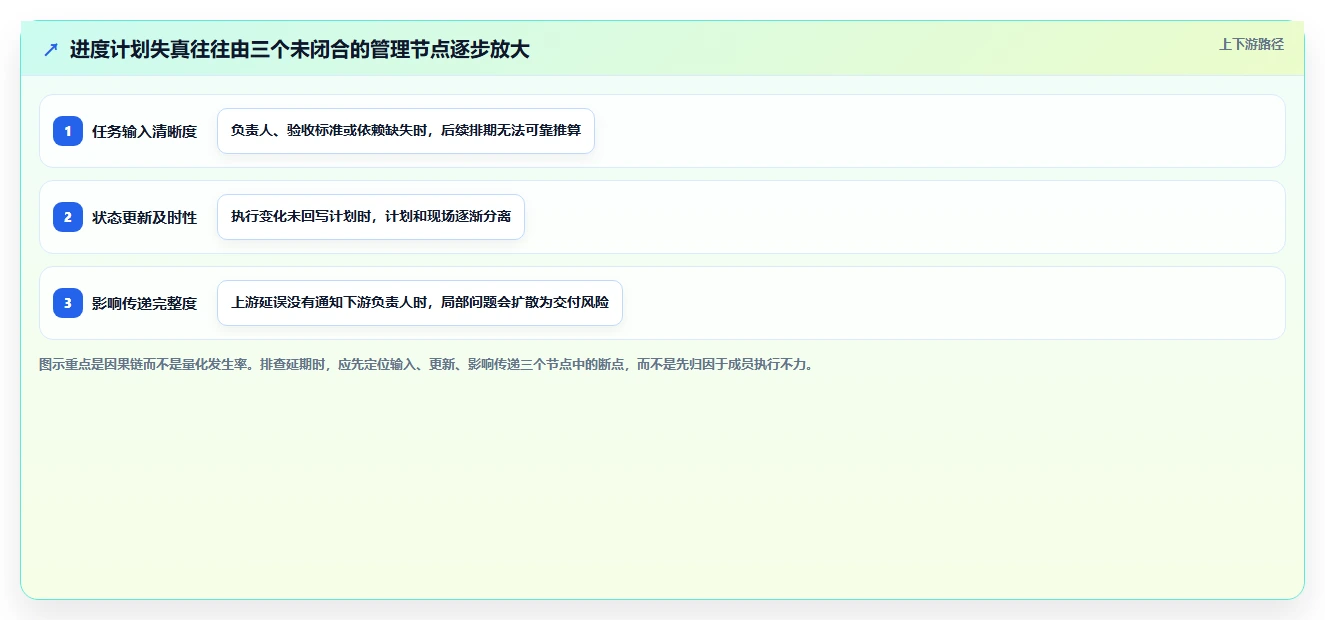Screen dimensions: 1325x620
Task: Click the box starting 负责人、验收标准或依赖缺失时
Action: pyautogui.click(x=406, y=131)
